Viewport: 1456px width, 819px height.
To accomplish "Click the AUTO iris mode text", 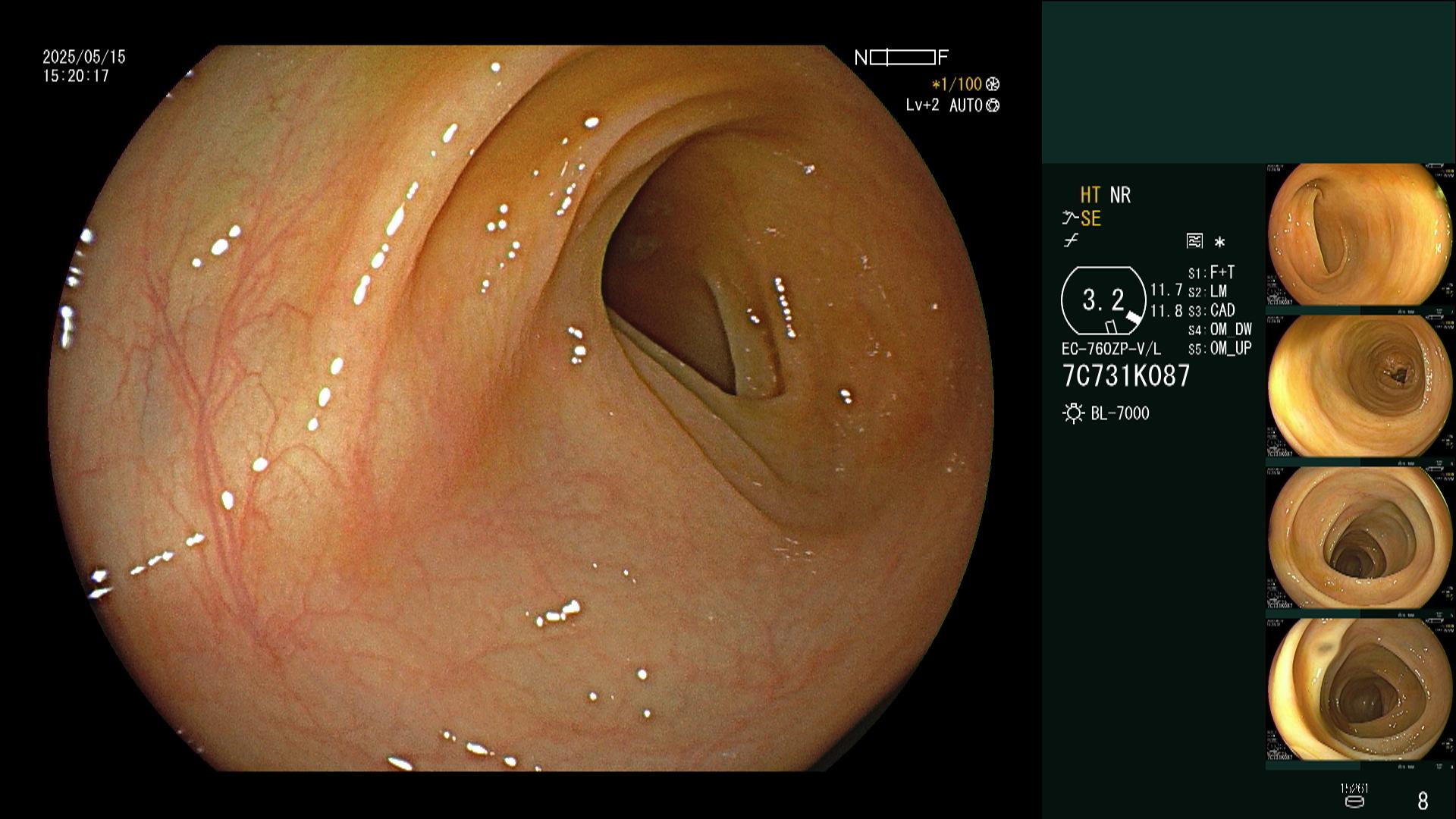I will click(x=966, y=105).
